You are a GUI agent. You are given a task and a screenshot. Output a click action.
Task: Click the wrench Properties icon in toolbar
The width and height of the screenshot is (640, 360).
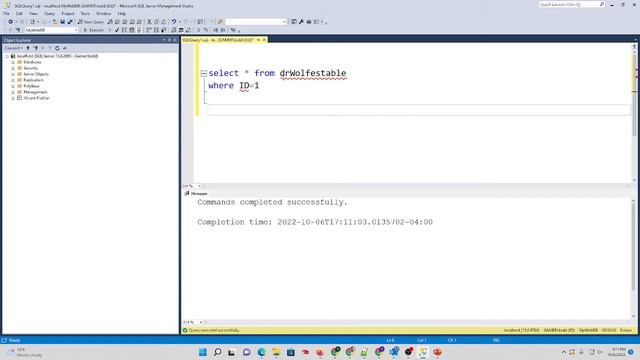pyautogui.click(x=301, y=22)
